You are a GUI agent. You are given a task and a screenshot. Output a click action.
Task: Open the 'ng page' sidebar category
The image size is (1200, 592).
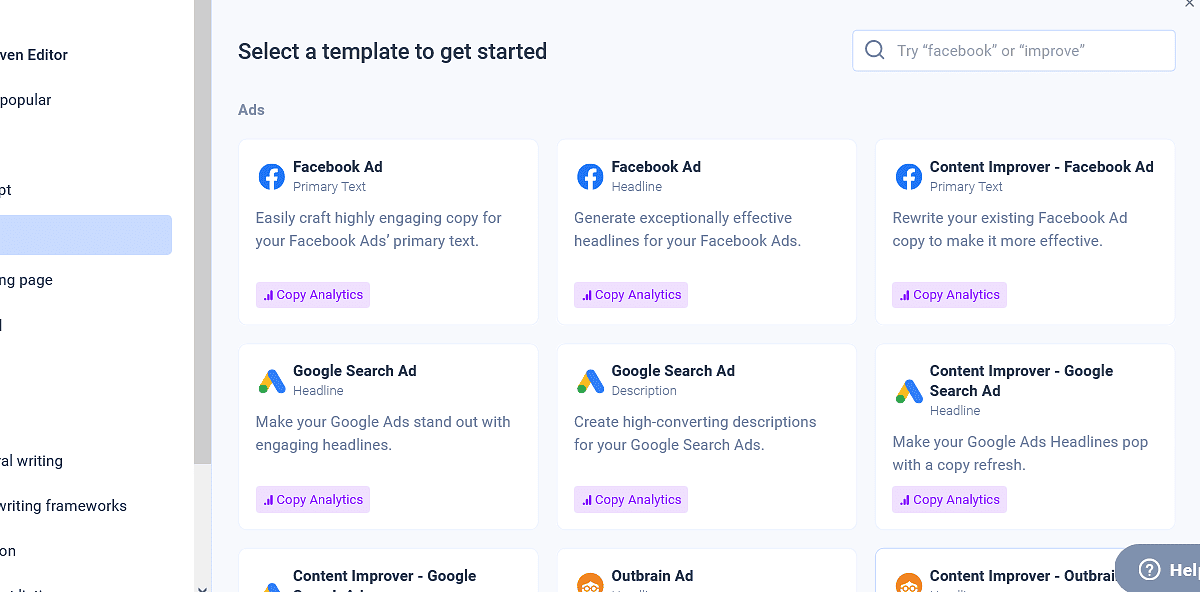(x=26, y=280)
